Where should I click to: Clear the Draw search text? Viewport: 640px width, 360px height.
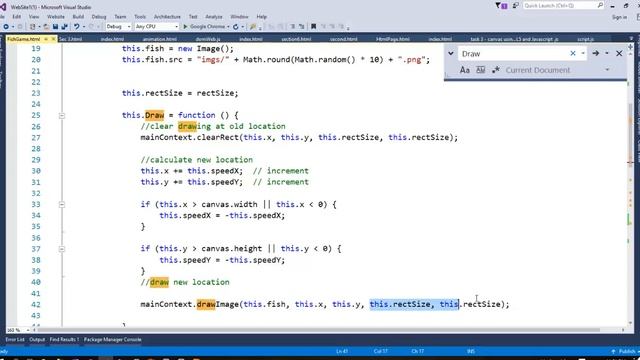coord(573,53)
